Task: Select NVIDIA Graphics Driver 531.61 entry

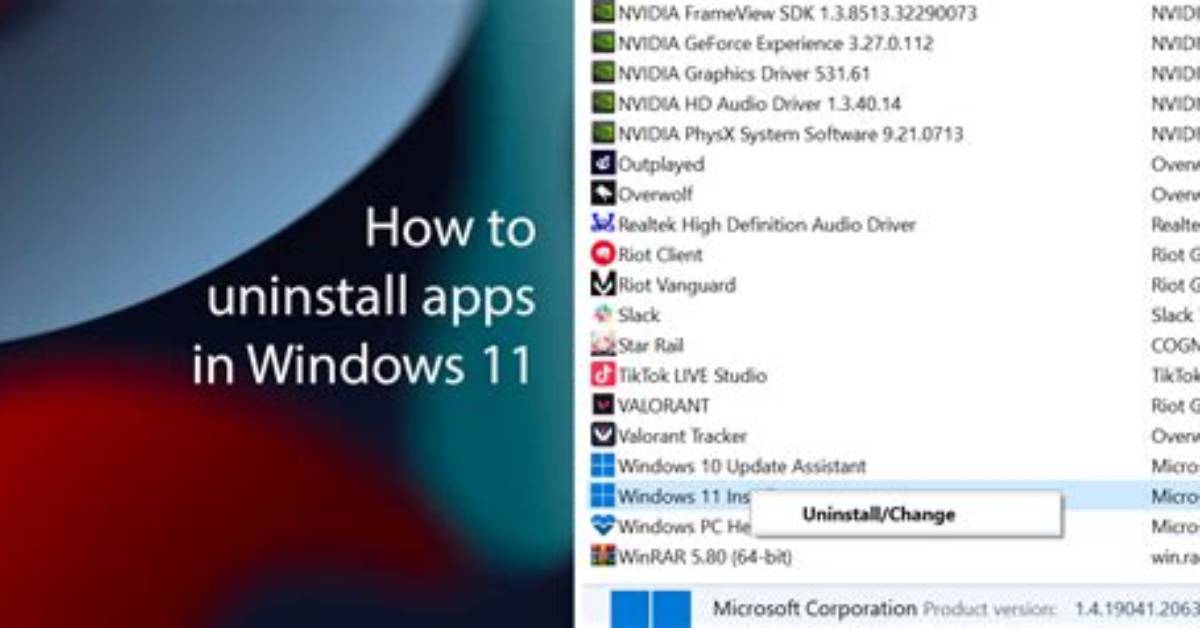Action: (x=744, y=73)
